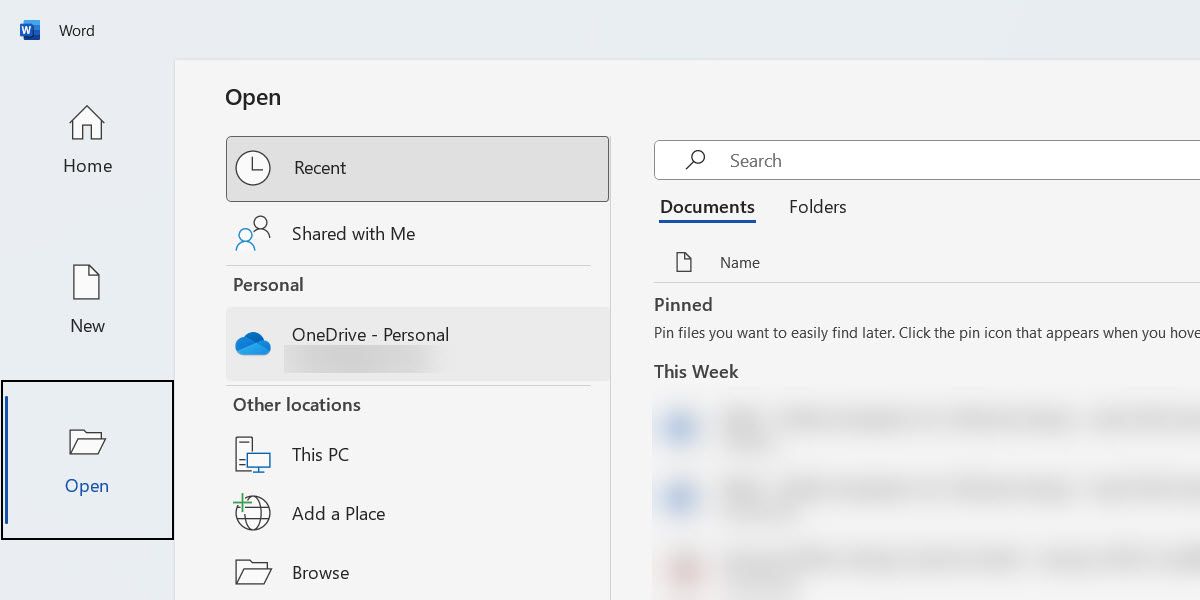Click the Browse folder icon
Viewport: 1200px width, 600px height.
[x=252, y=571]
